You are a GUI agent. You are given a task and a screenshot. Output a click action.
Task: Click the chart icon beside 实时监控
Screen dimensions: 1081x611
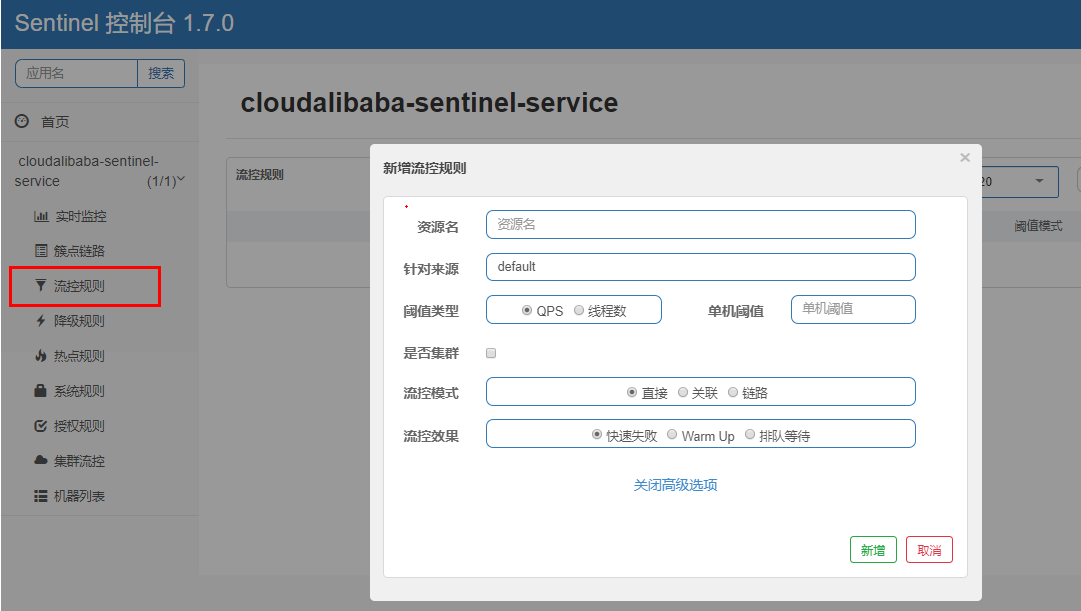41,216
